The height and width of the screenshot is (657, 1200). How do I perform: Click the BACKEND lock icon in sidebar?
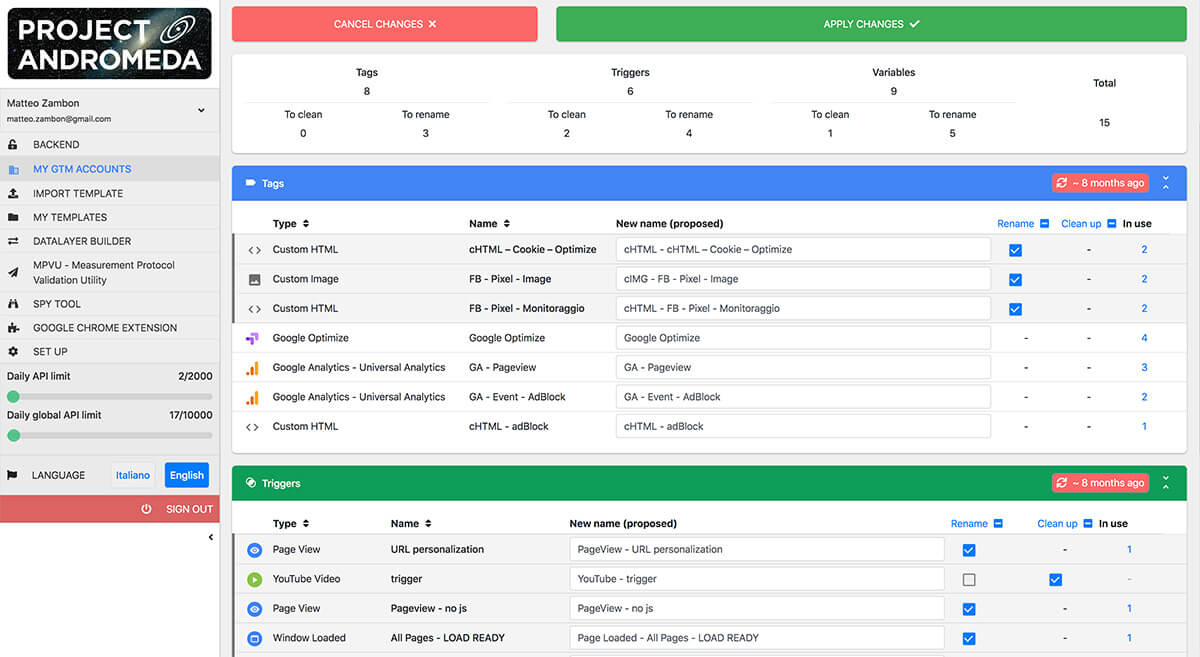[x=13, y=145]
